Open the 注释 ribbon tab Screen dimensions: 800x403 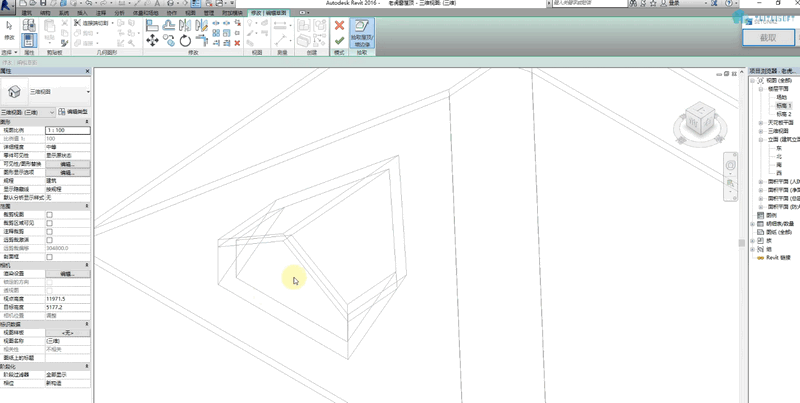(101, 12)
